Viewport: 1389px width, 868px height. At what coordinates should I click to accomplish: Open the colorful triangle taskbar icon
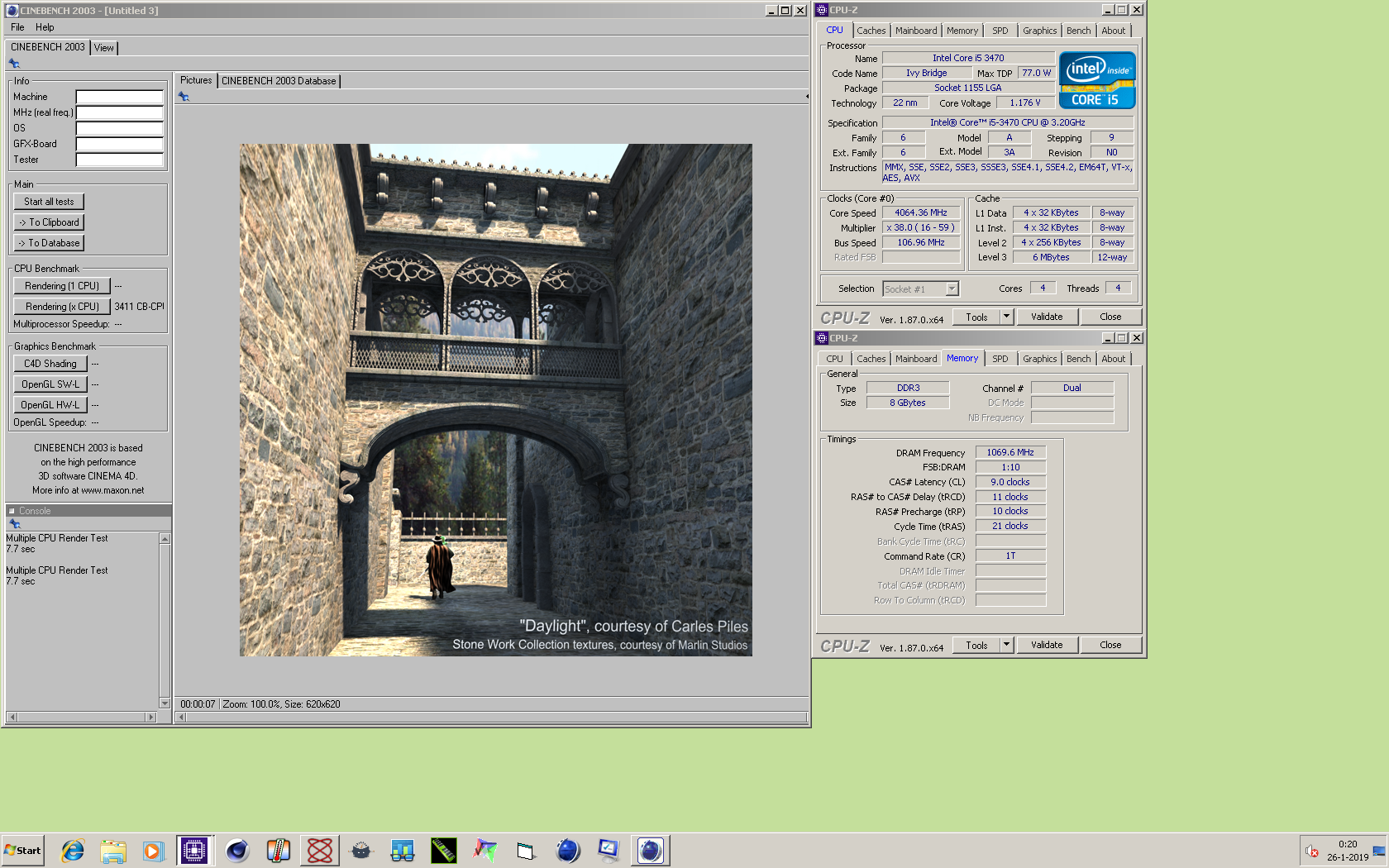[485, 850]
